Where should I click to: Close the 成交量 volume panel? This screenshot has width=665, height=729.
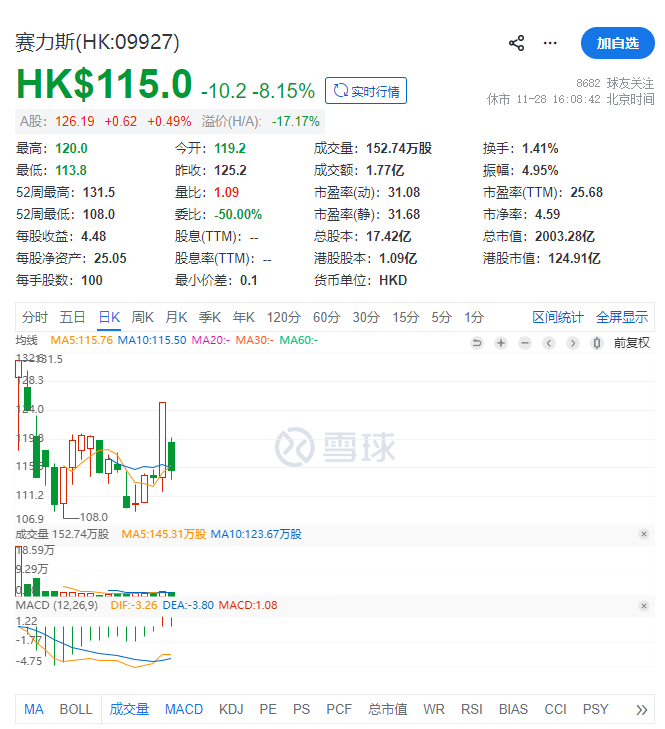pyautogui.click(x=644, y=535)
